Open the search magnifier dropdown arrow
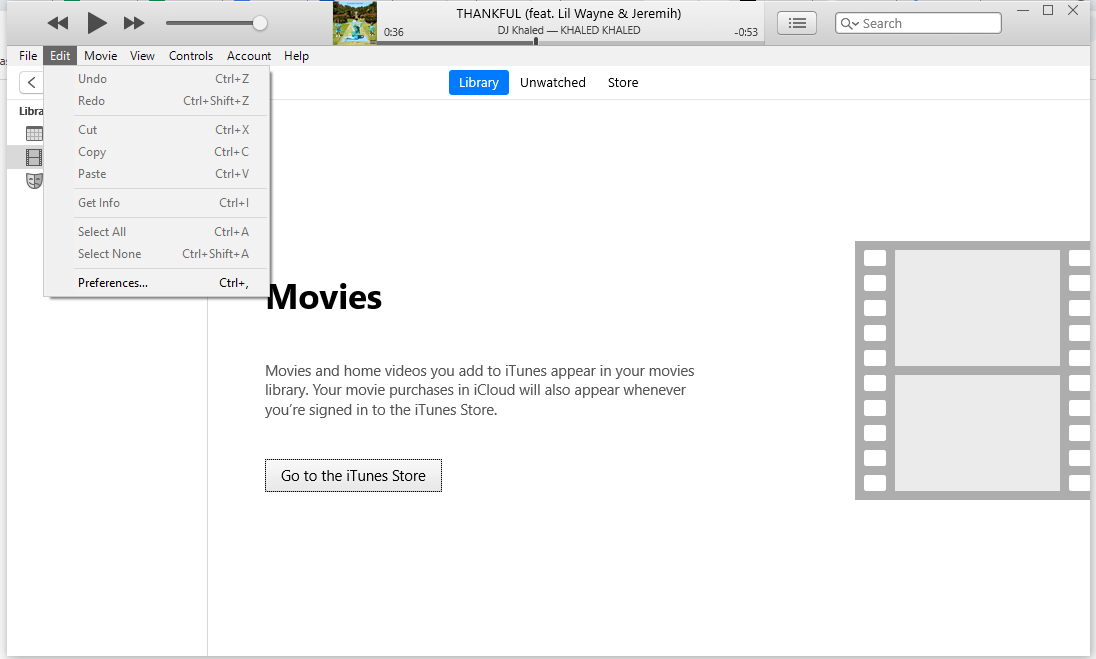Screen dimensions: 1096x659 point(850,24)
